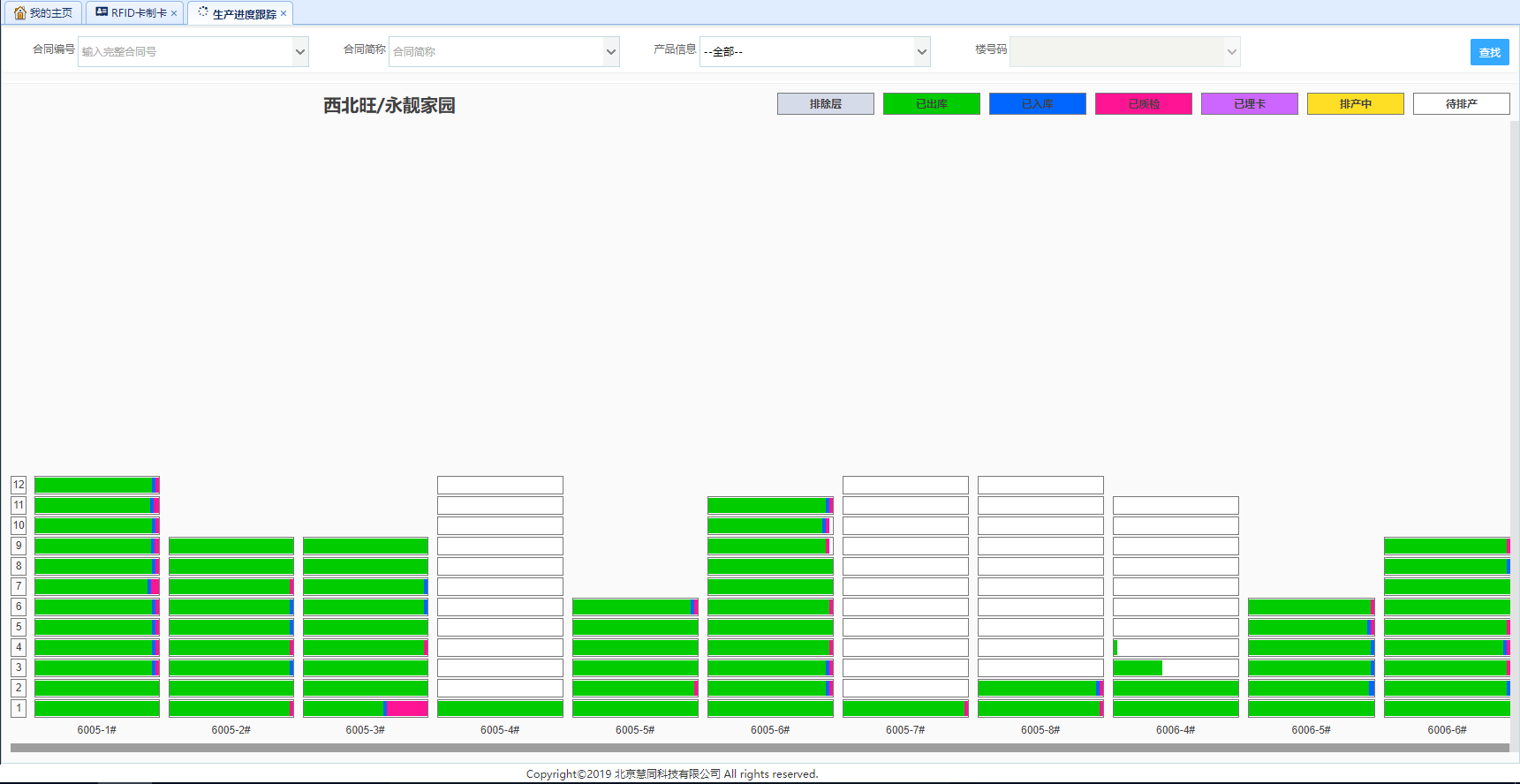Click floor 12 bar of building 6005-1#

click(96, 485)
